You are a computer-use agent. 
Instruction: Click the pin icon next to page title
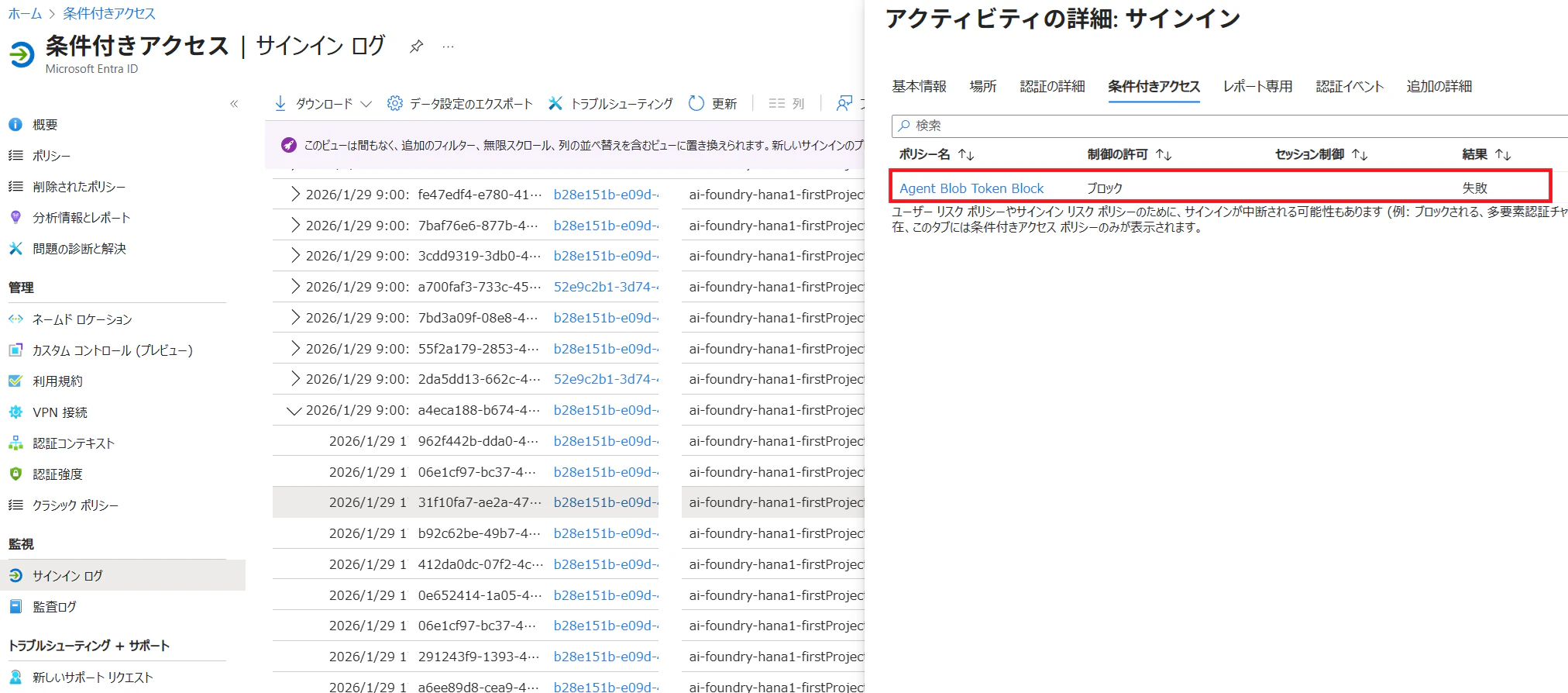(x=417, y=47)
